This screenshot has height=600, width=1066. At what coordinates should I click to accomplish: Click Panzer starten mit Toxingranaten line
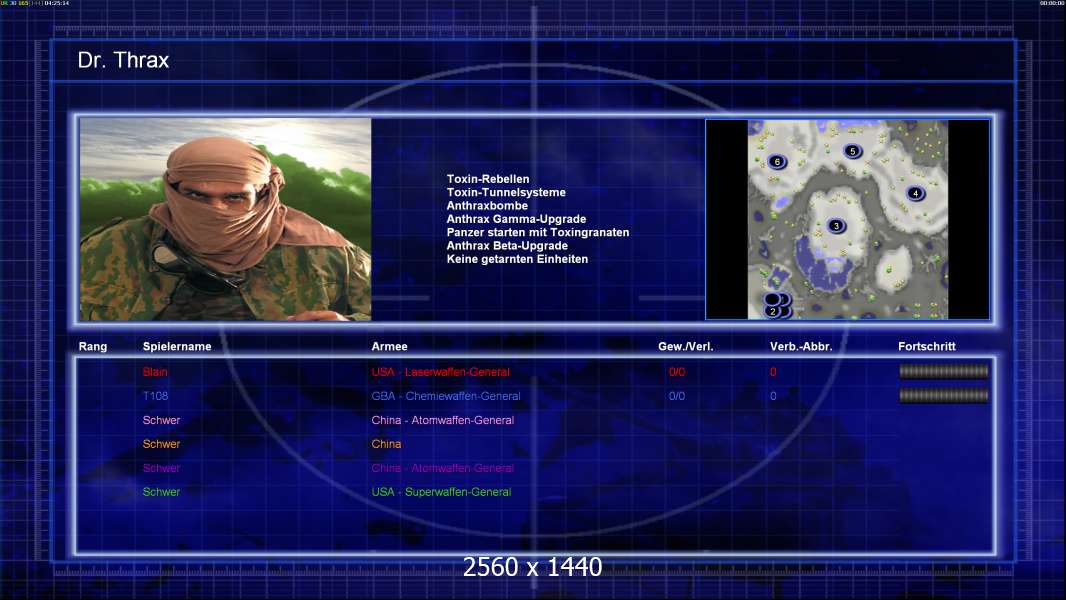538,232
